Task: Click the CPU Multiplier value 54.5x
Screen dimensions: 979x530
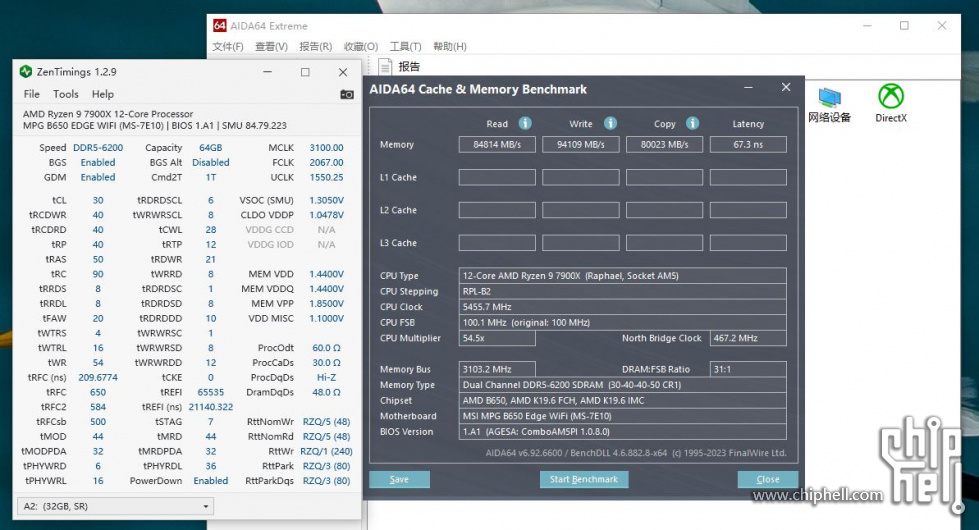Action: tap(497, 338)
